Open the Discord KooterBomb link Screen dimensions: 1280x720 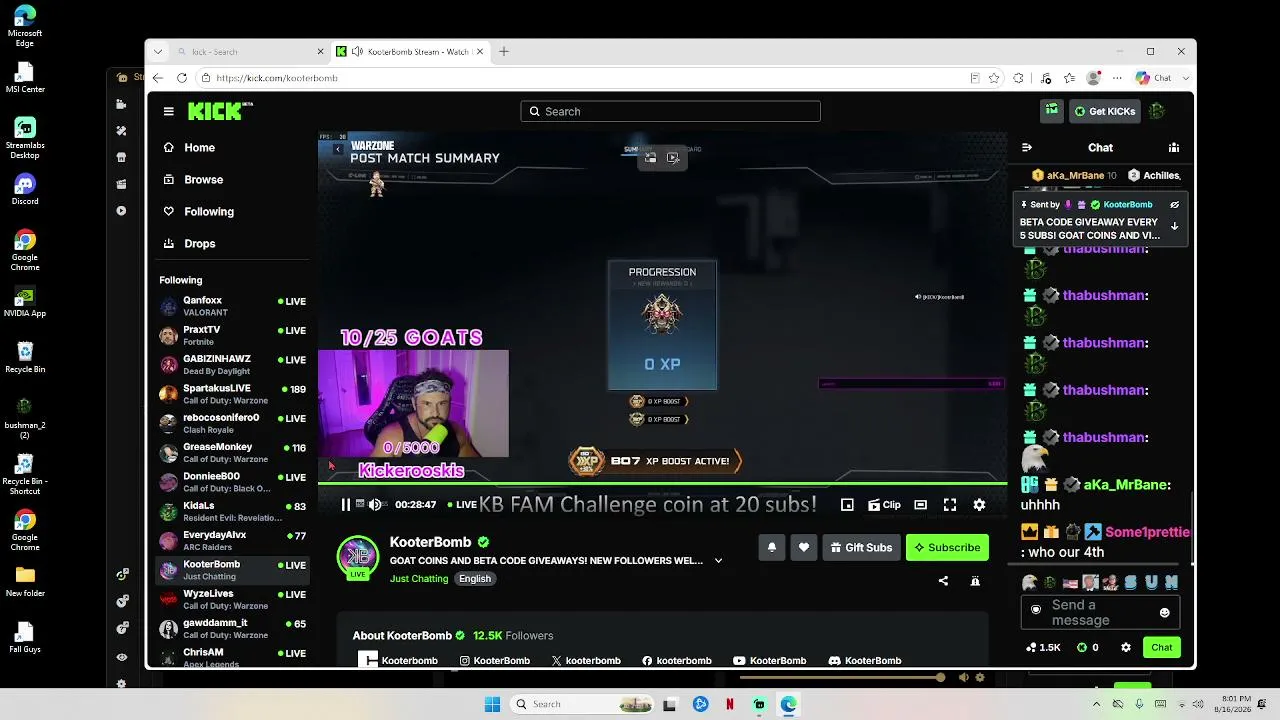tap(865, 661)
